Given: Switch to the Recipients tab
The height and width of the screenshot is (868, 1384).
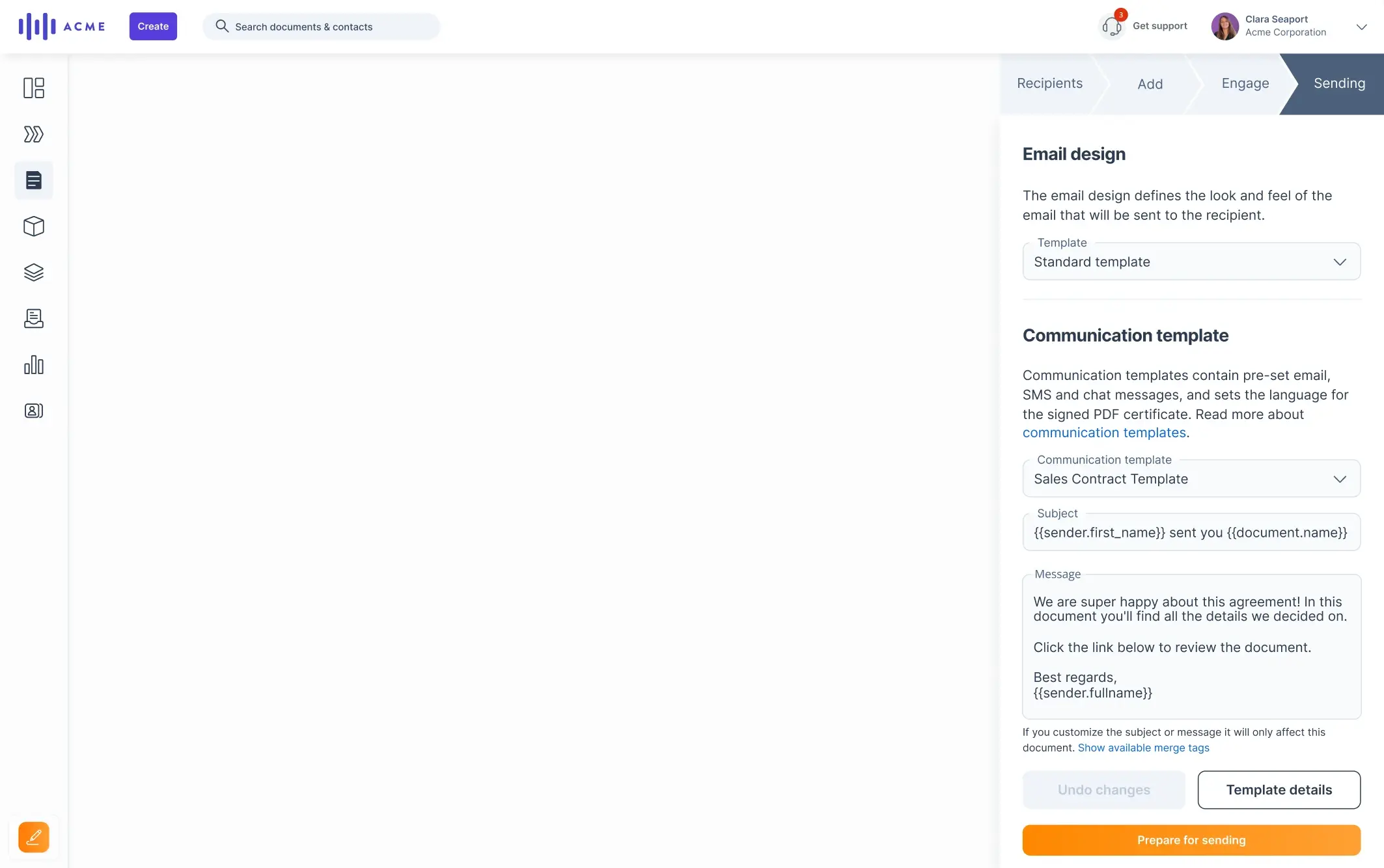Looking at the screenshot, I should (x=1049, y=84).
